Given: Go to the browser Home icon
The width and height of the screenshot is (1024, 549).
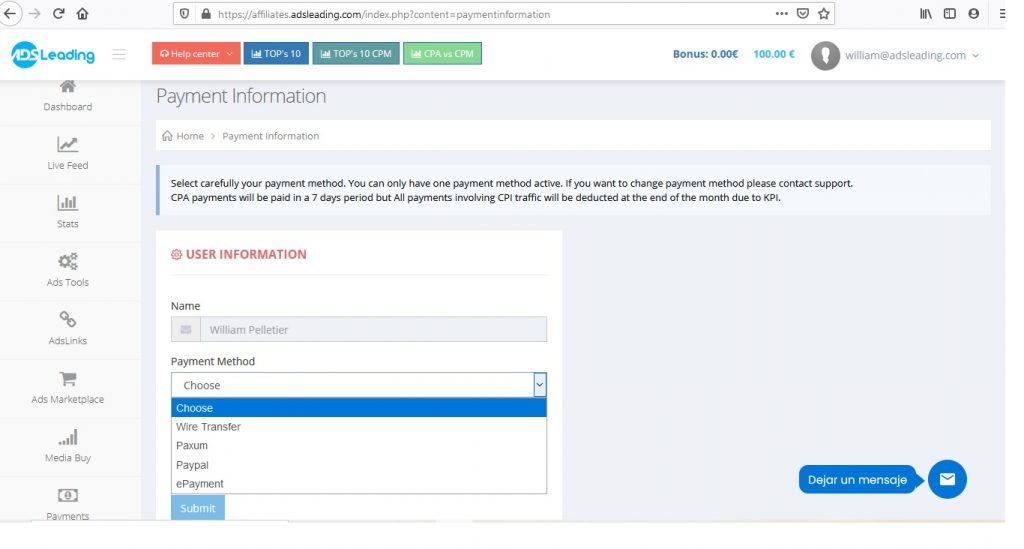Looking at the screenshot, I should click(82, 14).
